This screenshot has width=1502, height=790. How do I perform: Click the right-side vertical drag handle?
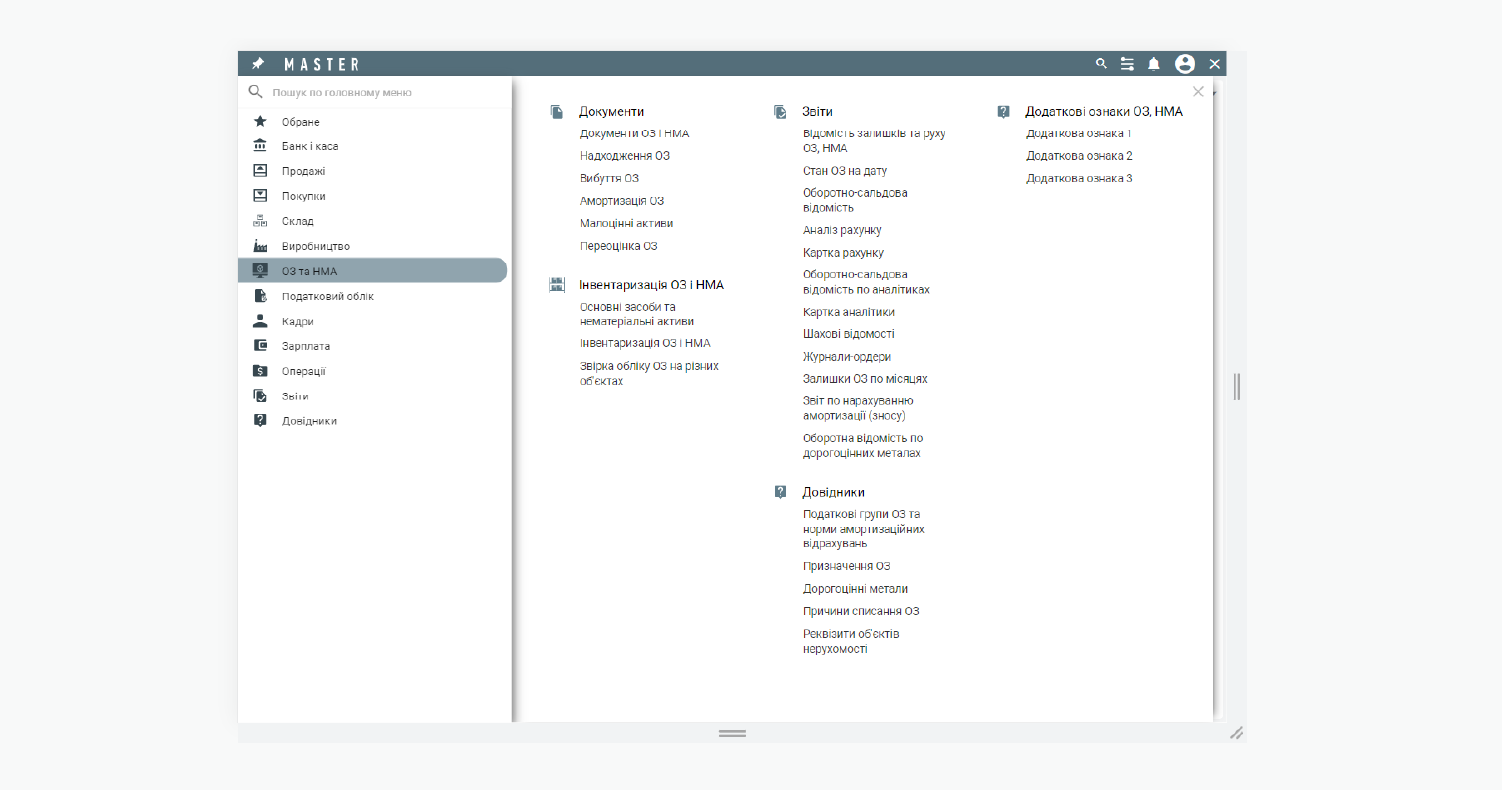click(x=1237, y=386)
